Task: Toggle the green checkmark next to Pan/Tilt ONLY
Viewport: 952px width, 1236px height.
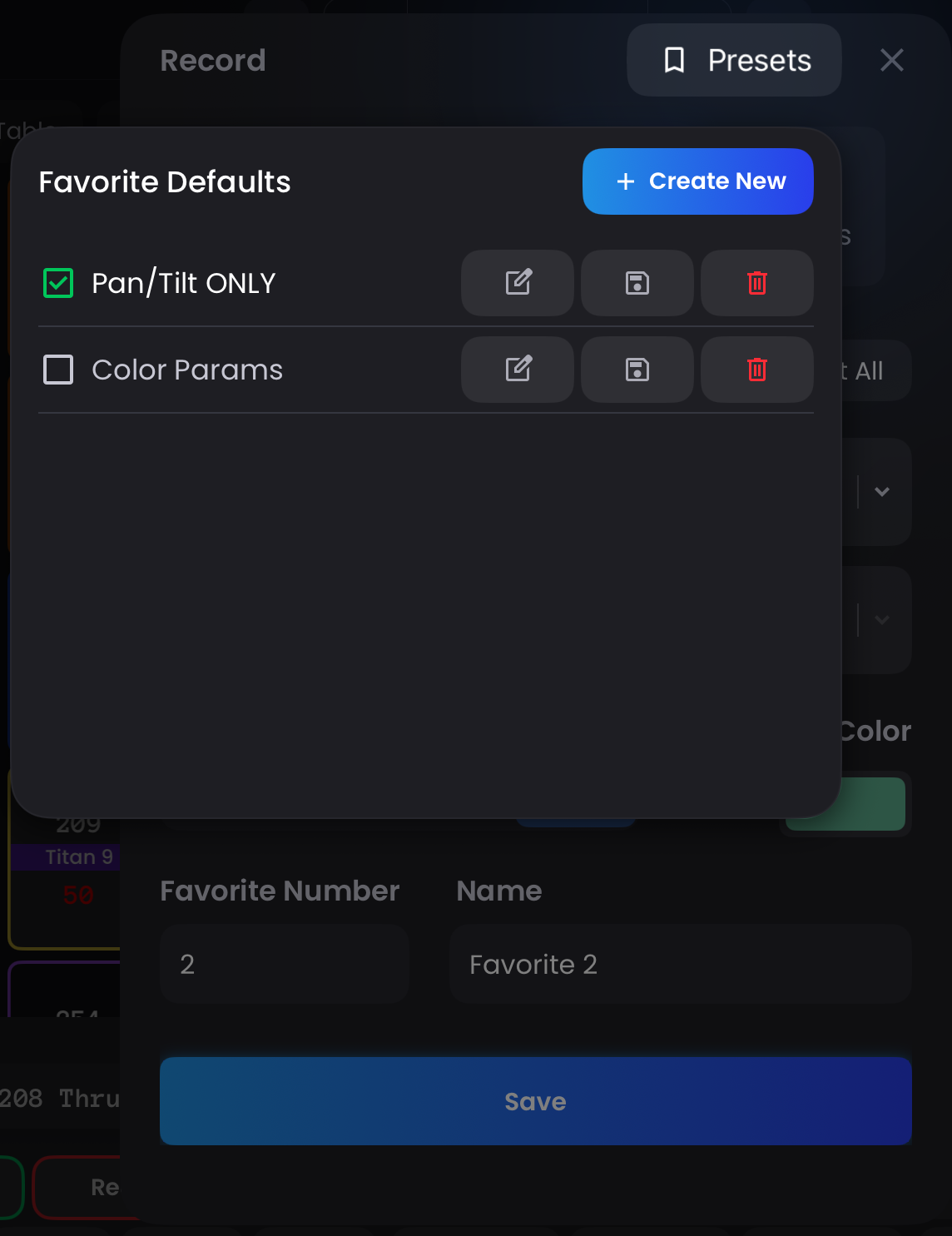Action: coord(57,283)
